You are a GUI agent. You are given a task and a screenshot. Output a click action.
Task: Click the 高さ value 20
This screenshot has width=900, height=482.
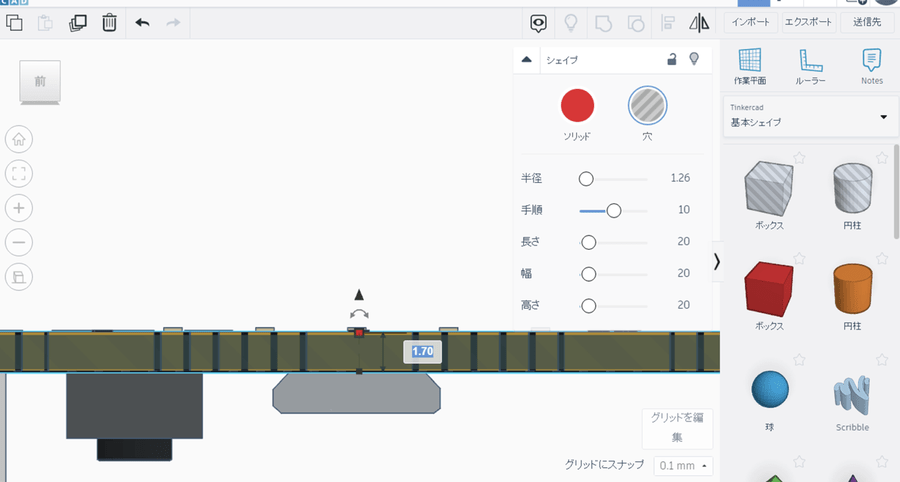(683, 305)
